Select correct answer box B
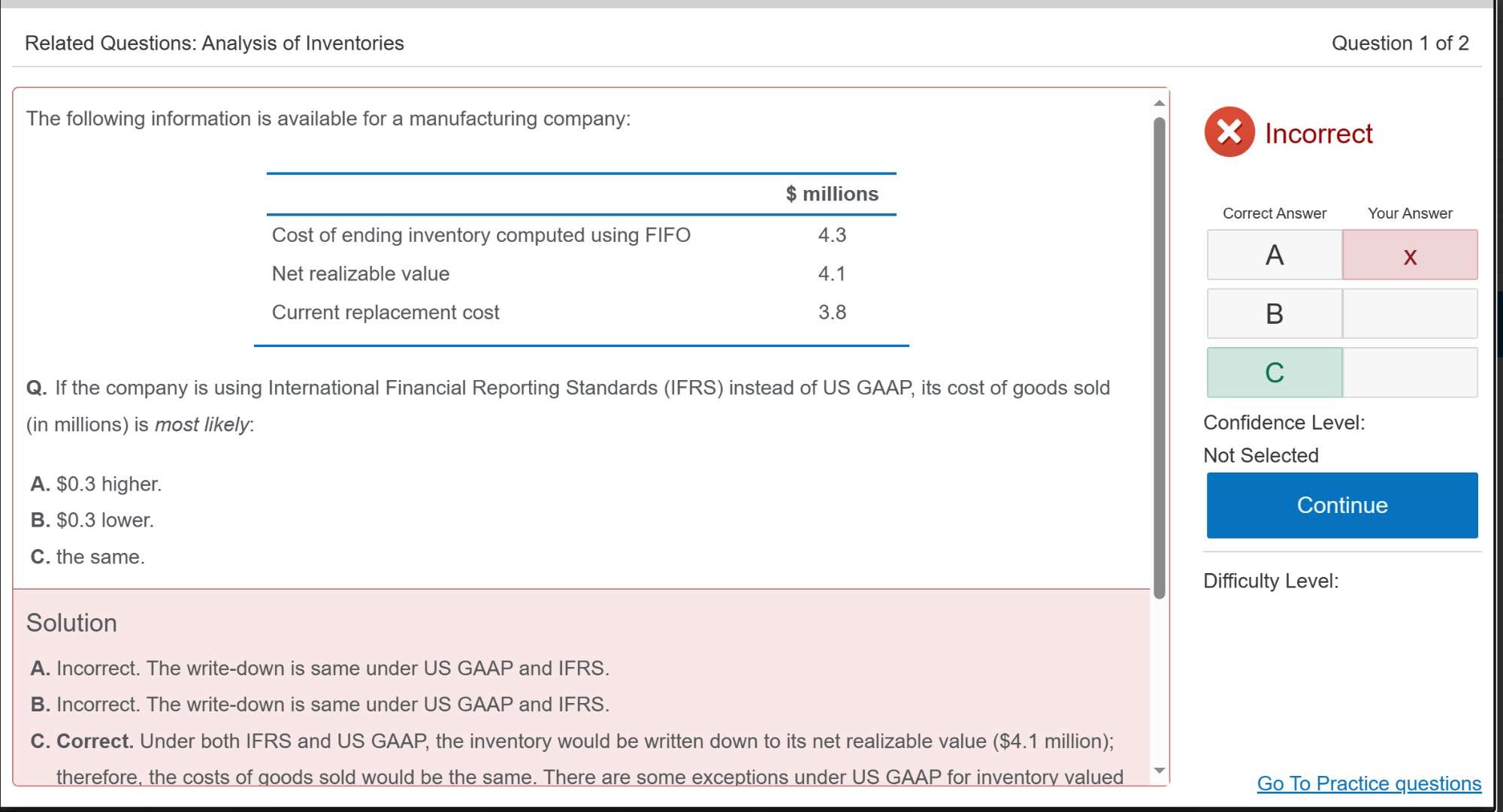Screen dimensions: 1503x812 pyautogui.click(x=1274, y=314)
